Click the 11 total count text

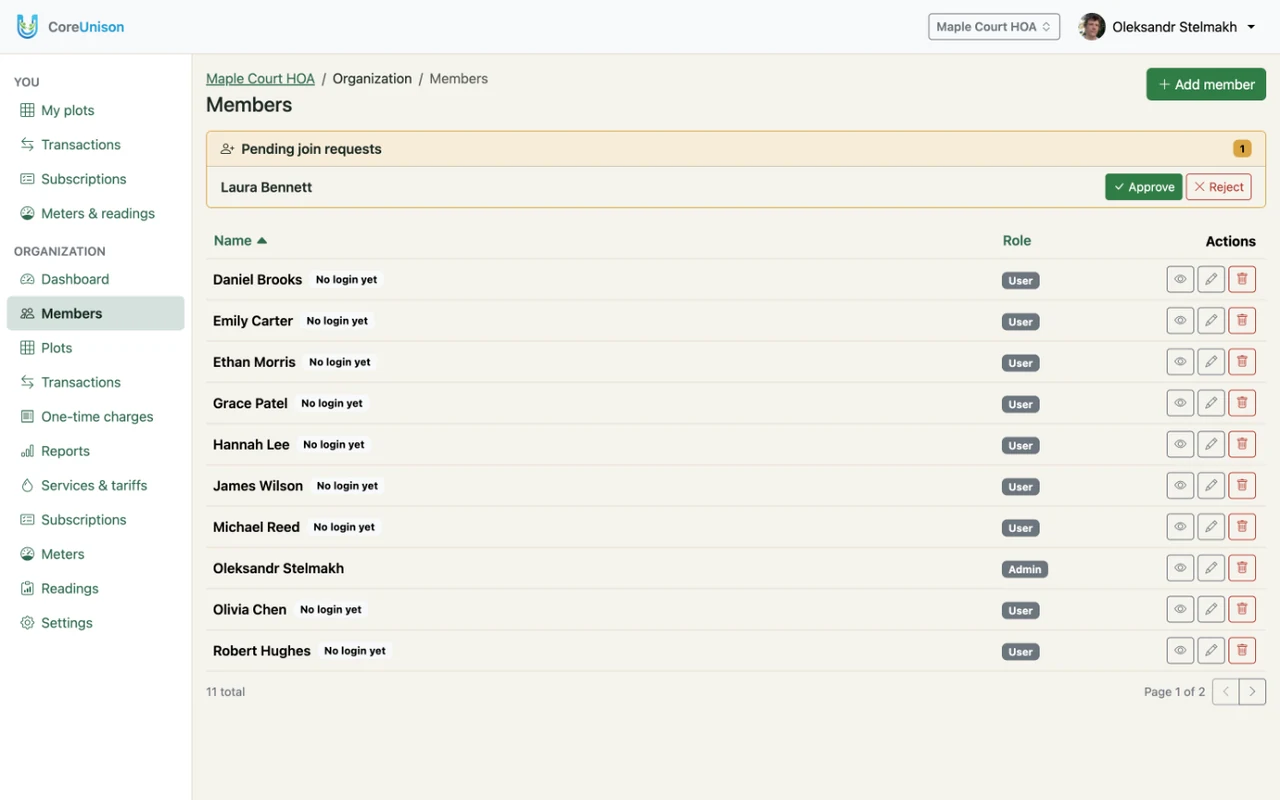[226, 692]
